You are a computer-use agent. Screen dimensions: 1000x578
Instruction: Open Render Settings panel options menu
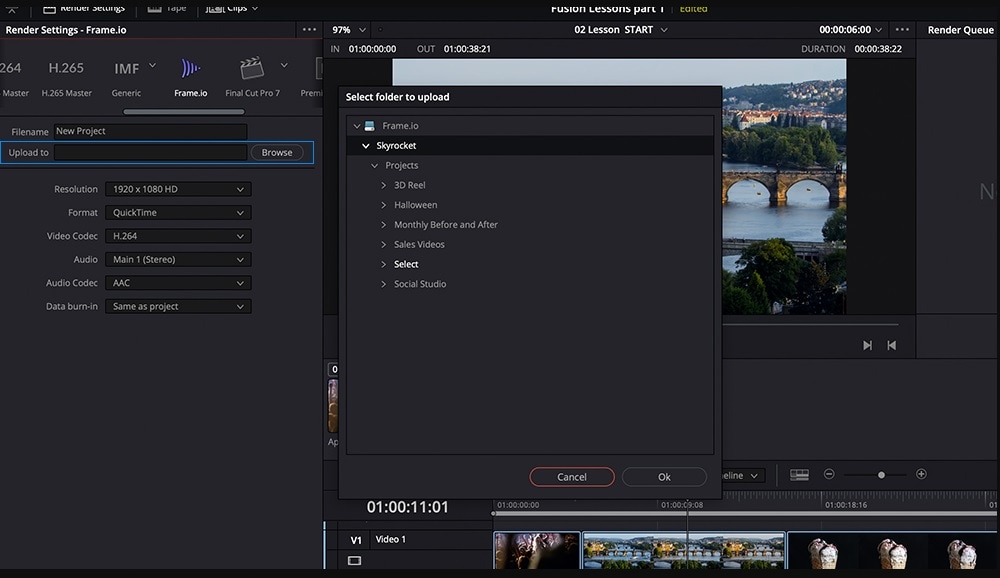click(309, 29)
